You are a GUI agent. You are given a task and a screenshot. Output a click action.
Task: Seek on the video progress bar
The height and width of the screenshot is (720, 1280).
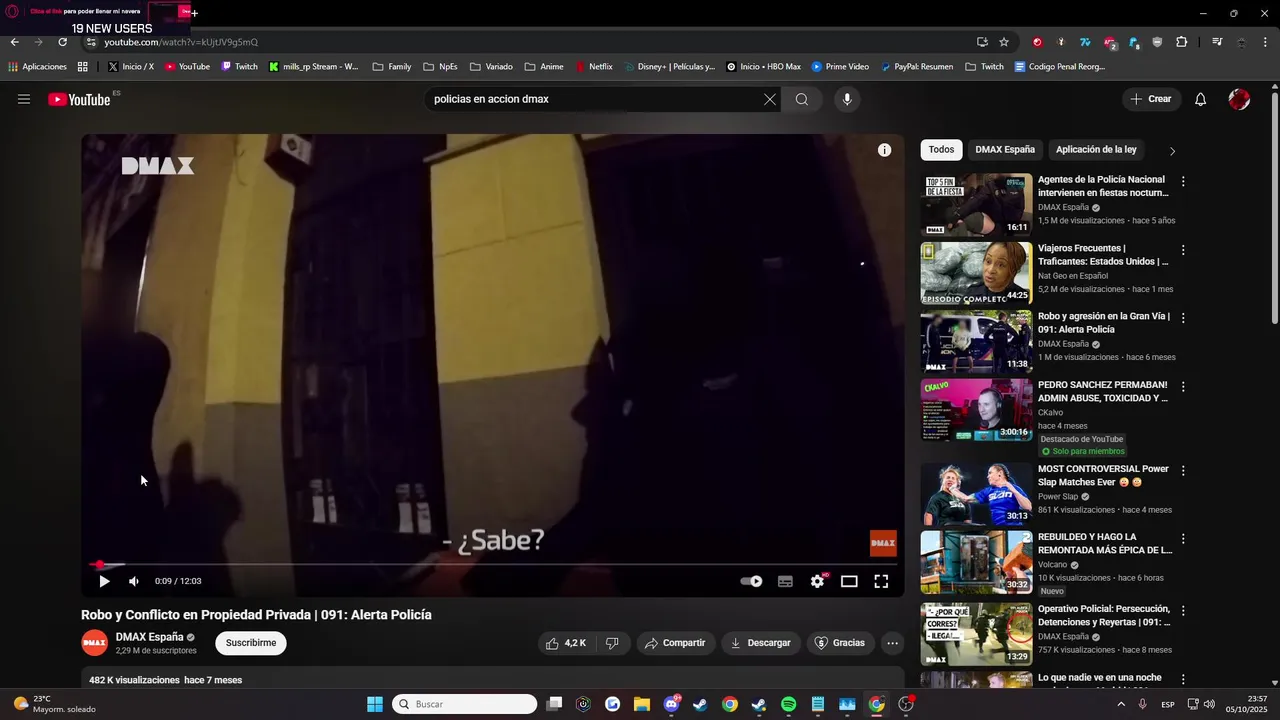click(x=492, y=565)
